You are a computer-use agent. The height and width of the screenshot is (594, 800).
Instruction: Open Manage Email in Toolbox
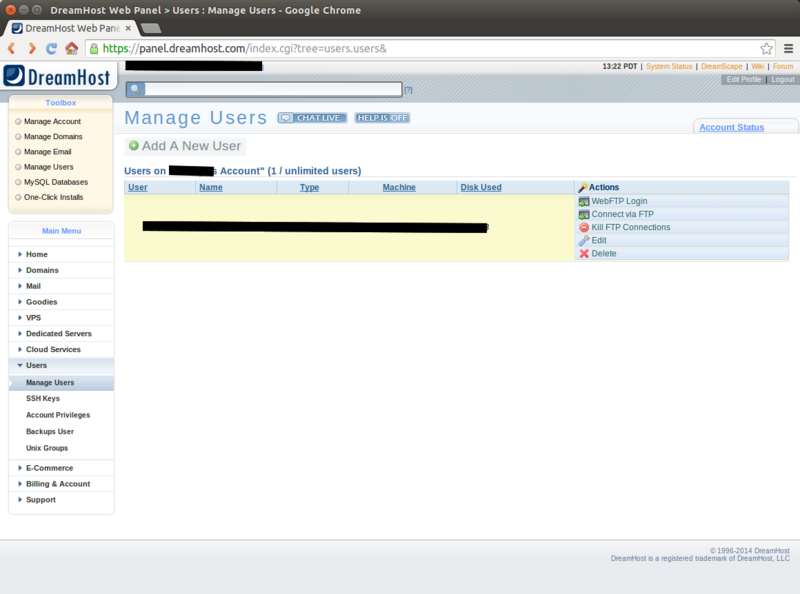click(47, 152)
